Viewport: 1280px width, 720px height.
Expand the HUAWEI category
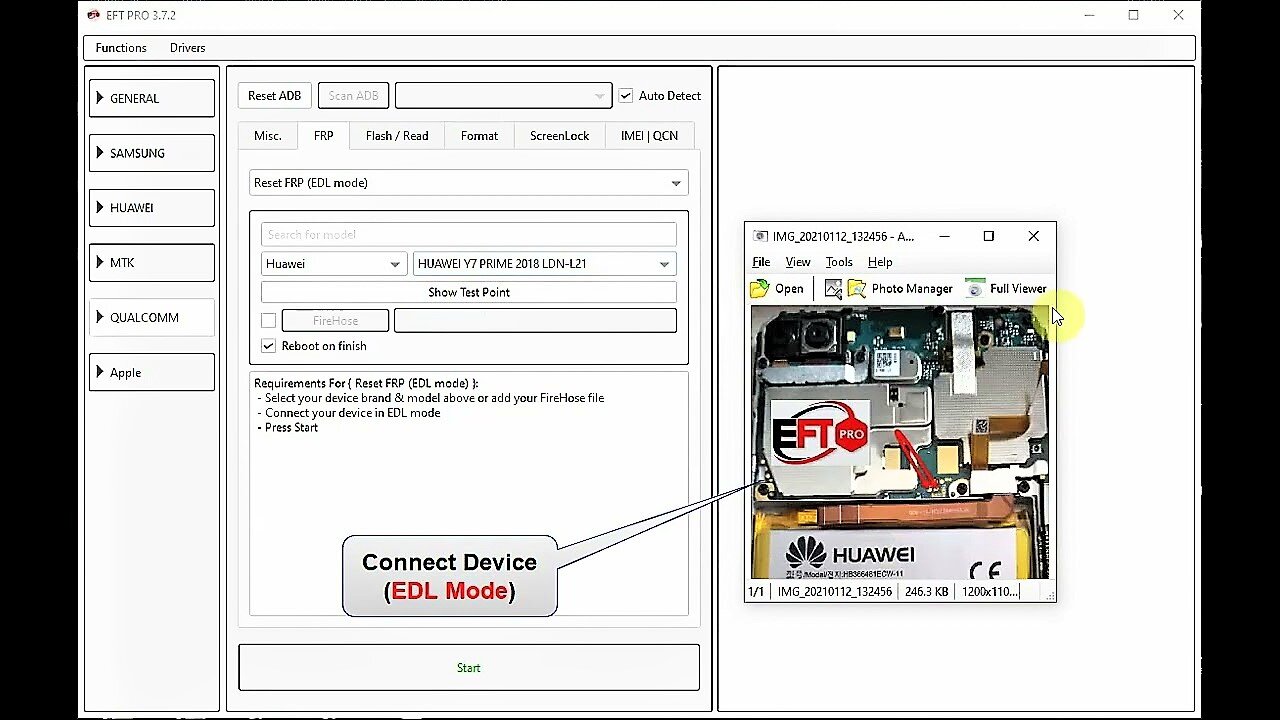152,208
